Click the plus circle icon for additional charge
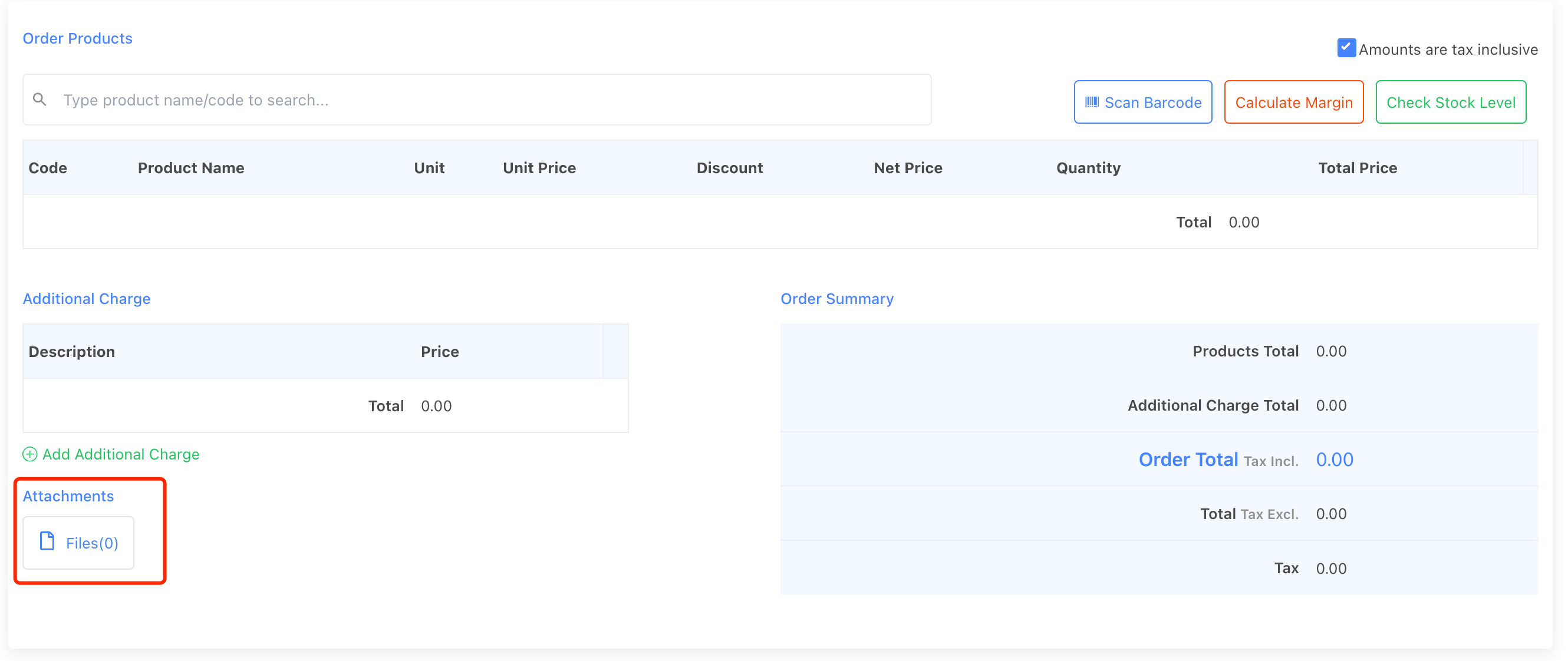Viewport: 1568px width, 661px height. click(x=30, y=454)
